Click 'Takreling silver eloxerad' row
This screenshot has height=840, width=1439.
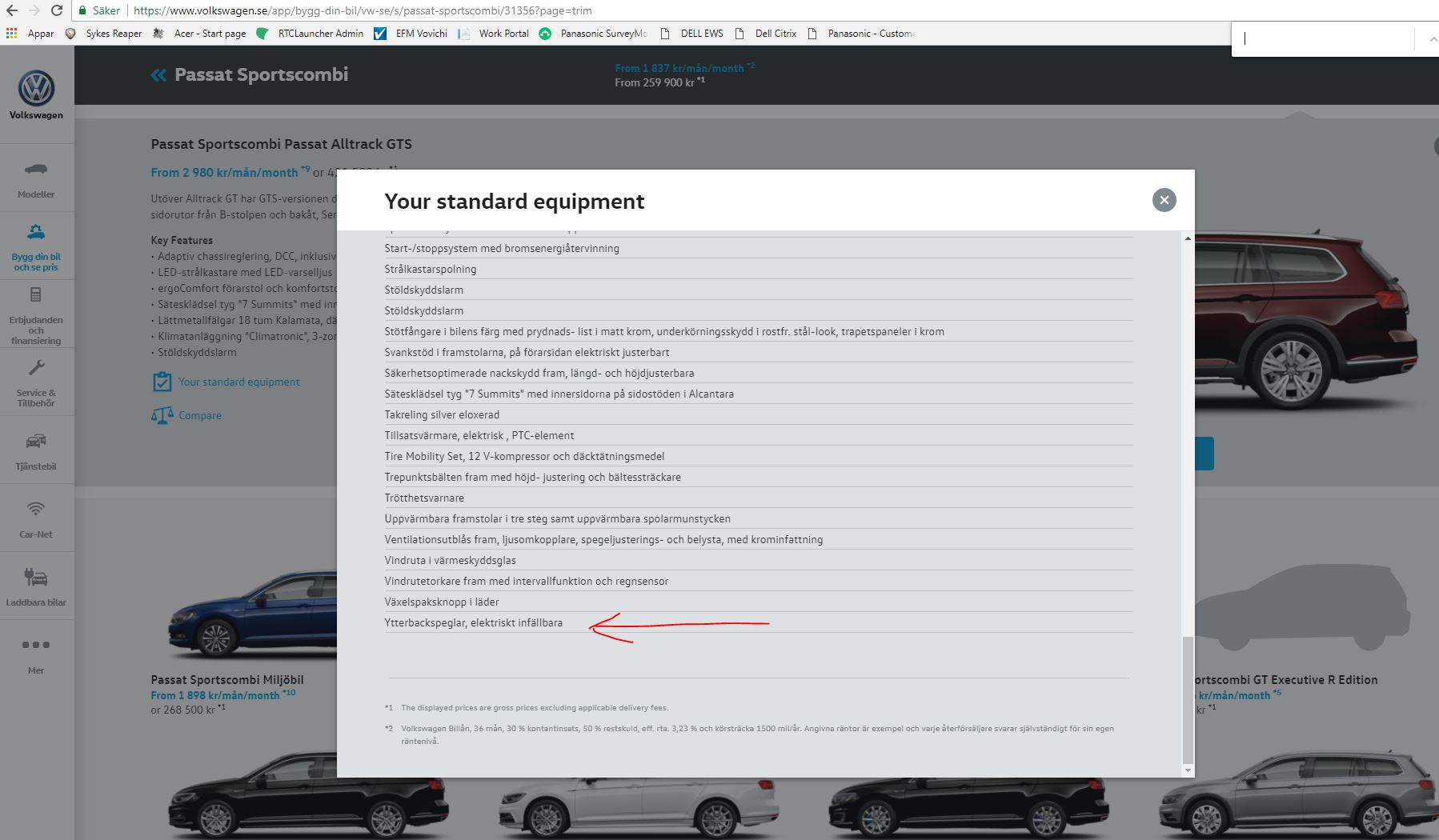point(758,414)
